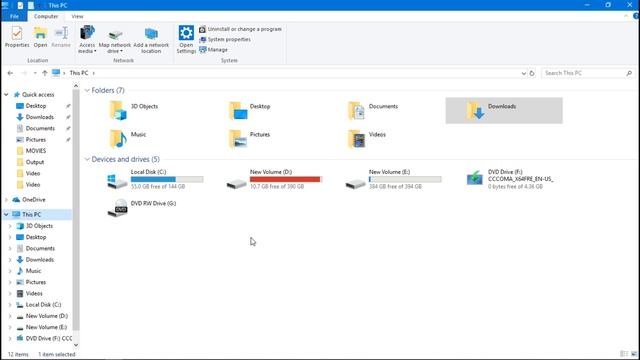The height and width of the screenshot is (360, 640).
Task: Open Help question mark icon
Action: point(636,16)
